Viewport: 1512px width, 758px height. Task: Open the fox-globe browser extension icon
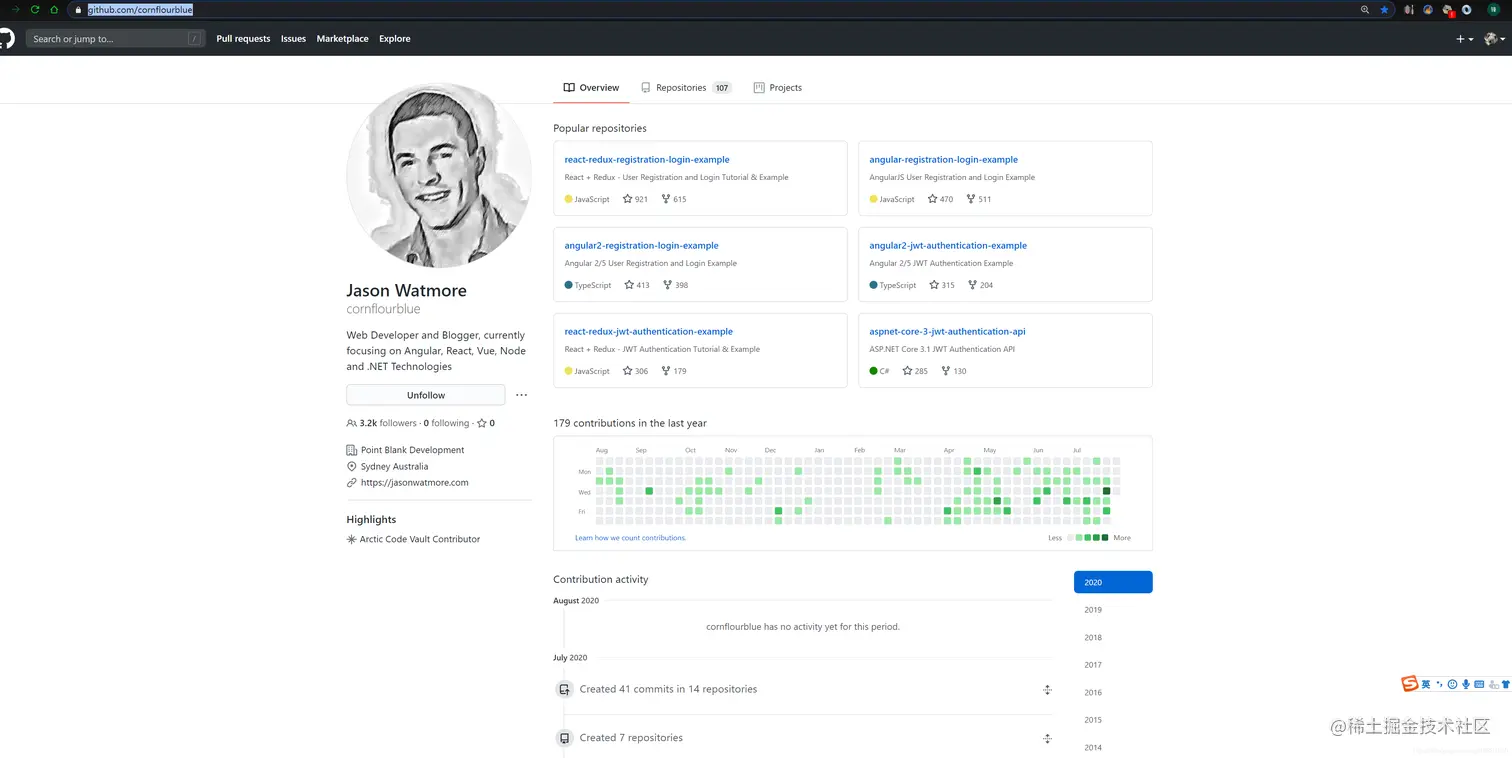(1428, 9)
